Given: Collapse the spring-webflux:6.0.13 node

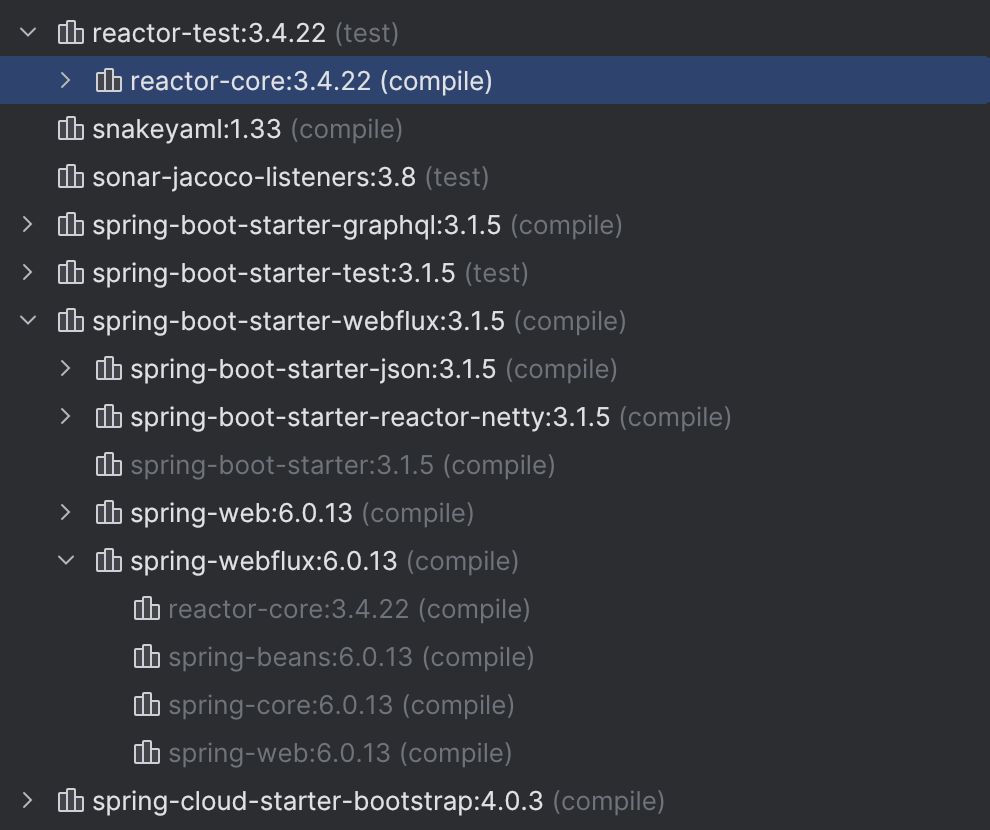Looking at the screenshot, I should coord(66,561).
